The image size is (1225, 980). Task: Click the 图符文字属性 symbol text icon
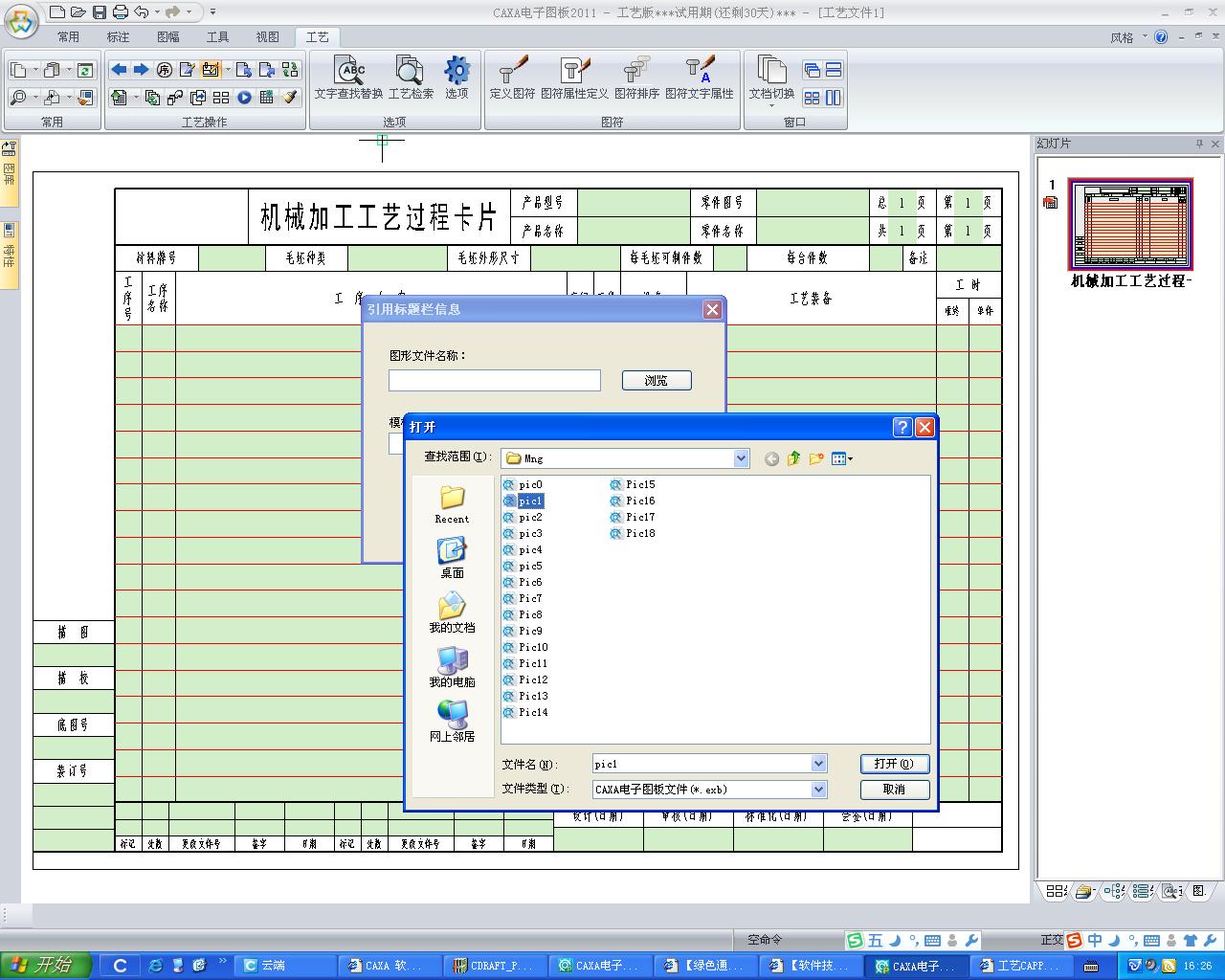[699, 72]
